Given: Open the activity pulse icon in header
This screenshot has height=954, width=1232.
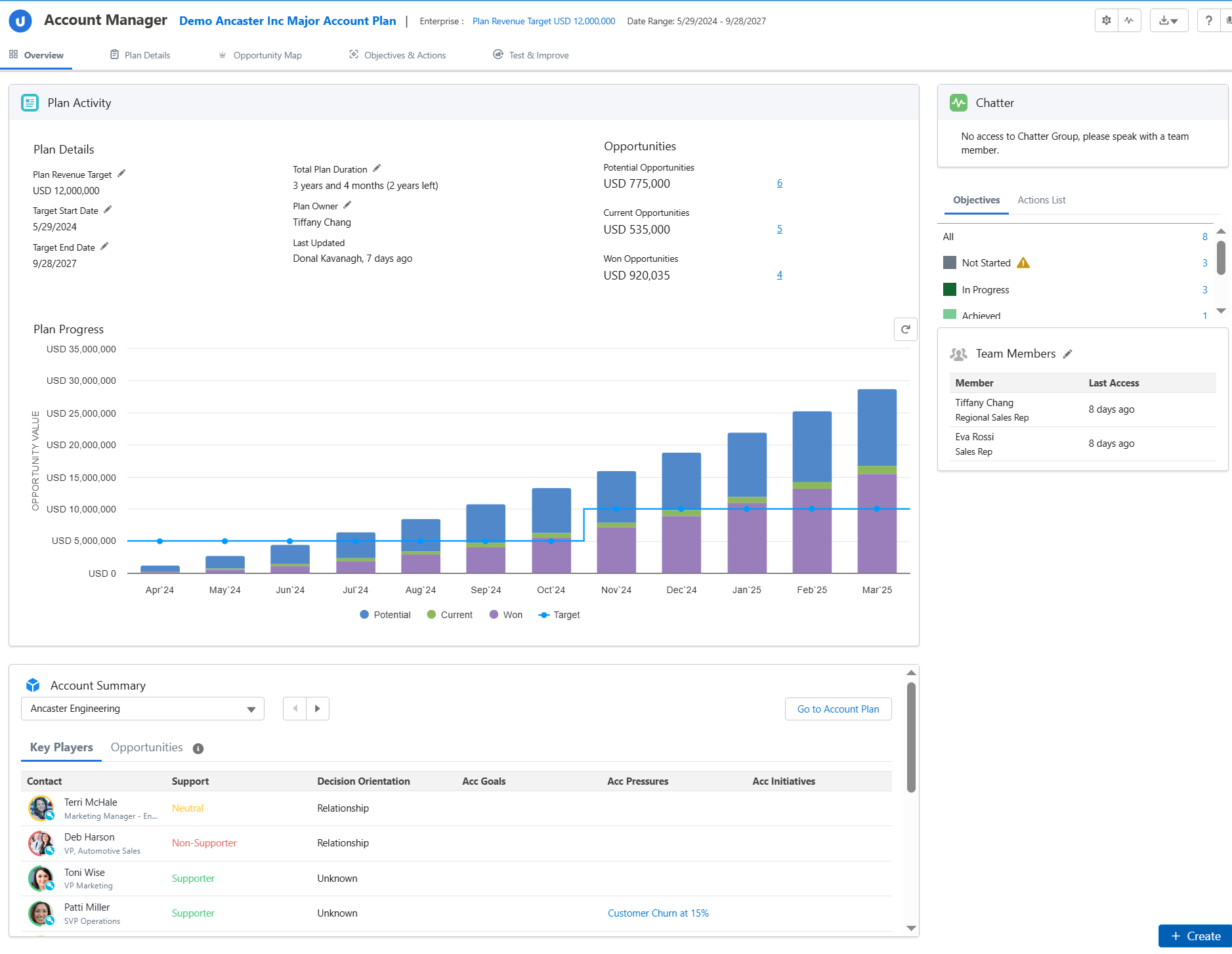Looking at the screenshot, I should [x=1129, y=20].
